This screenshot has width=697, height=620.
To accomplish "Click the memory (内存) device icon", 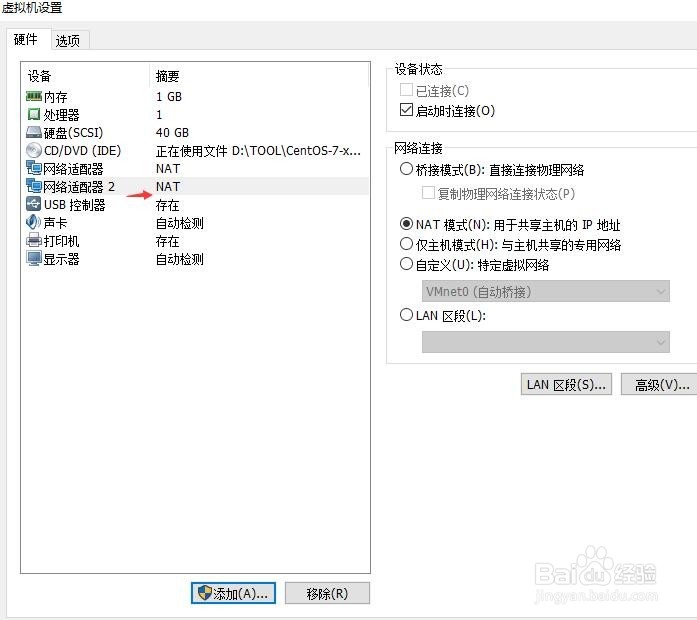I will click(x=34, y=96).
